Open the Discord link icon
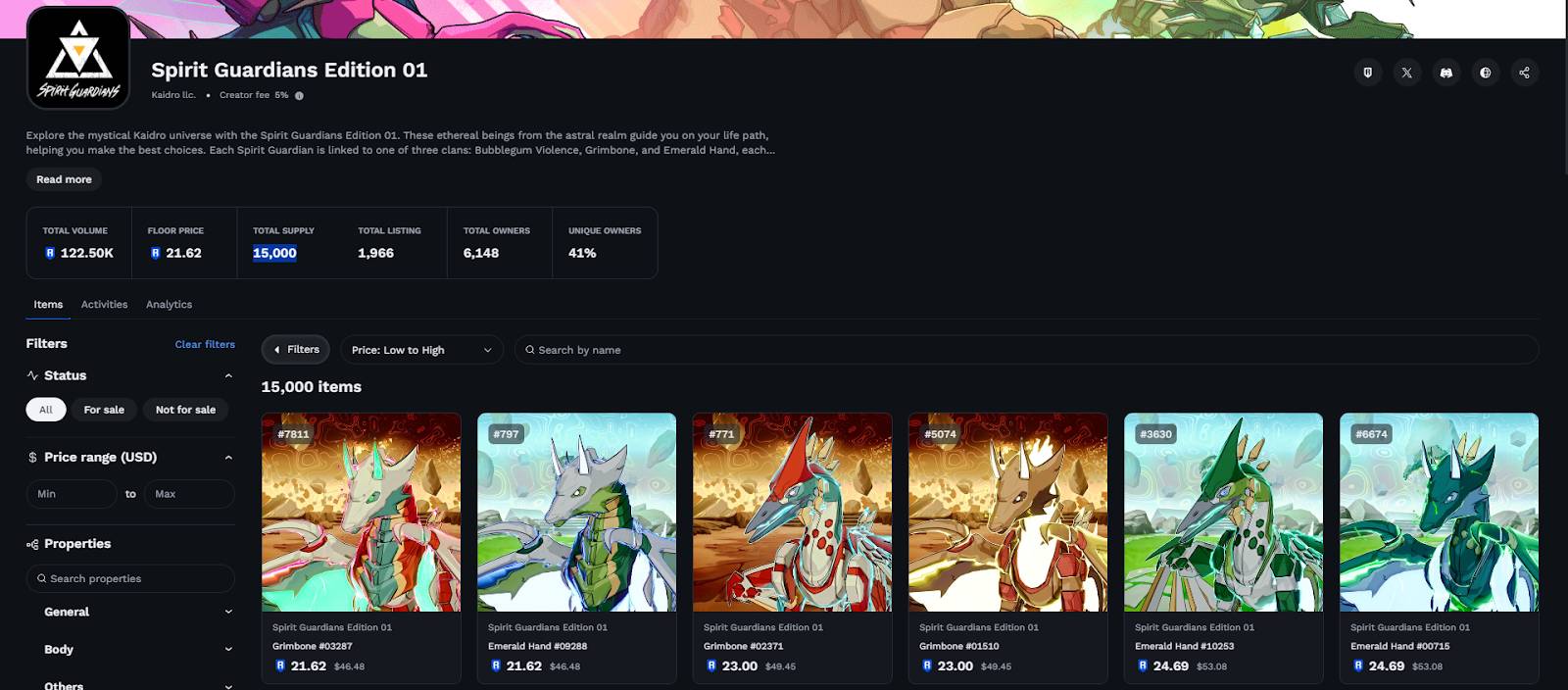1568x690 pixels. click(x=1446, y=73)
